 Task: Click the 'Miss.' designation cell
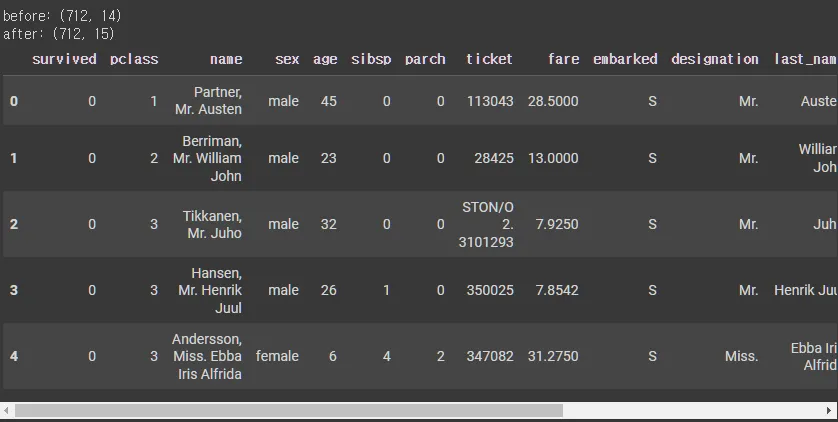(x=742, y=356)
